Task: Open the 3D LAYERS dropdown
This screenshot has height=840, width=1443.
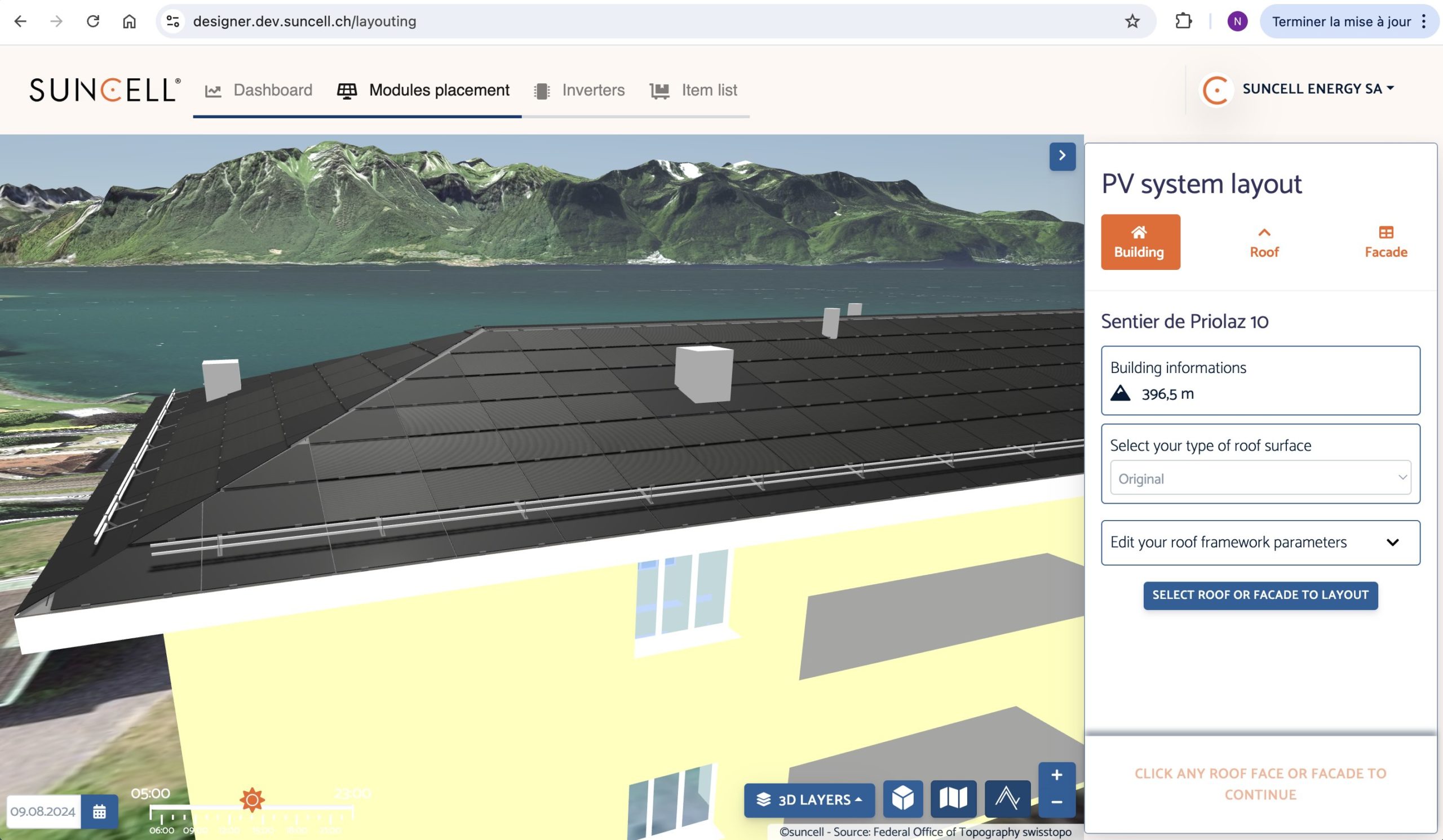Action: [x=808, y=799]
